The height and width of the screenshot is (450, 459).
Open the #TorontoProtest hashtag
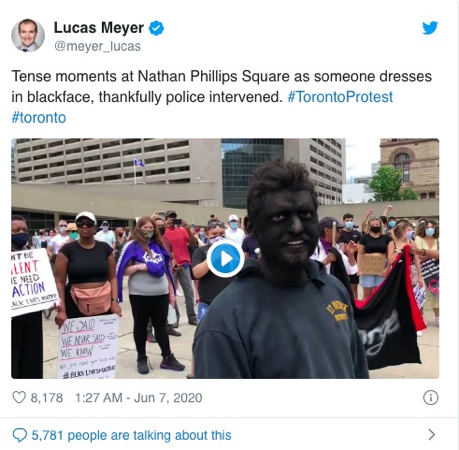[x=340, y=97]
